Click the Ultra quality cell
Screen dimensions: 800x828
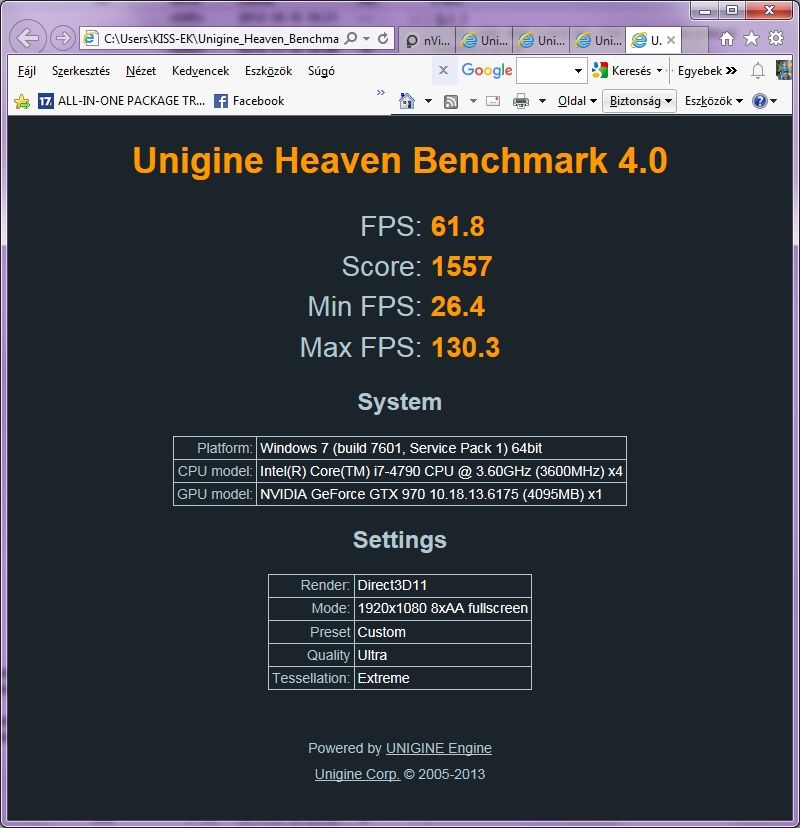click(443, 655)
